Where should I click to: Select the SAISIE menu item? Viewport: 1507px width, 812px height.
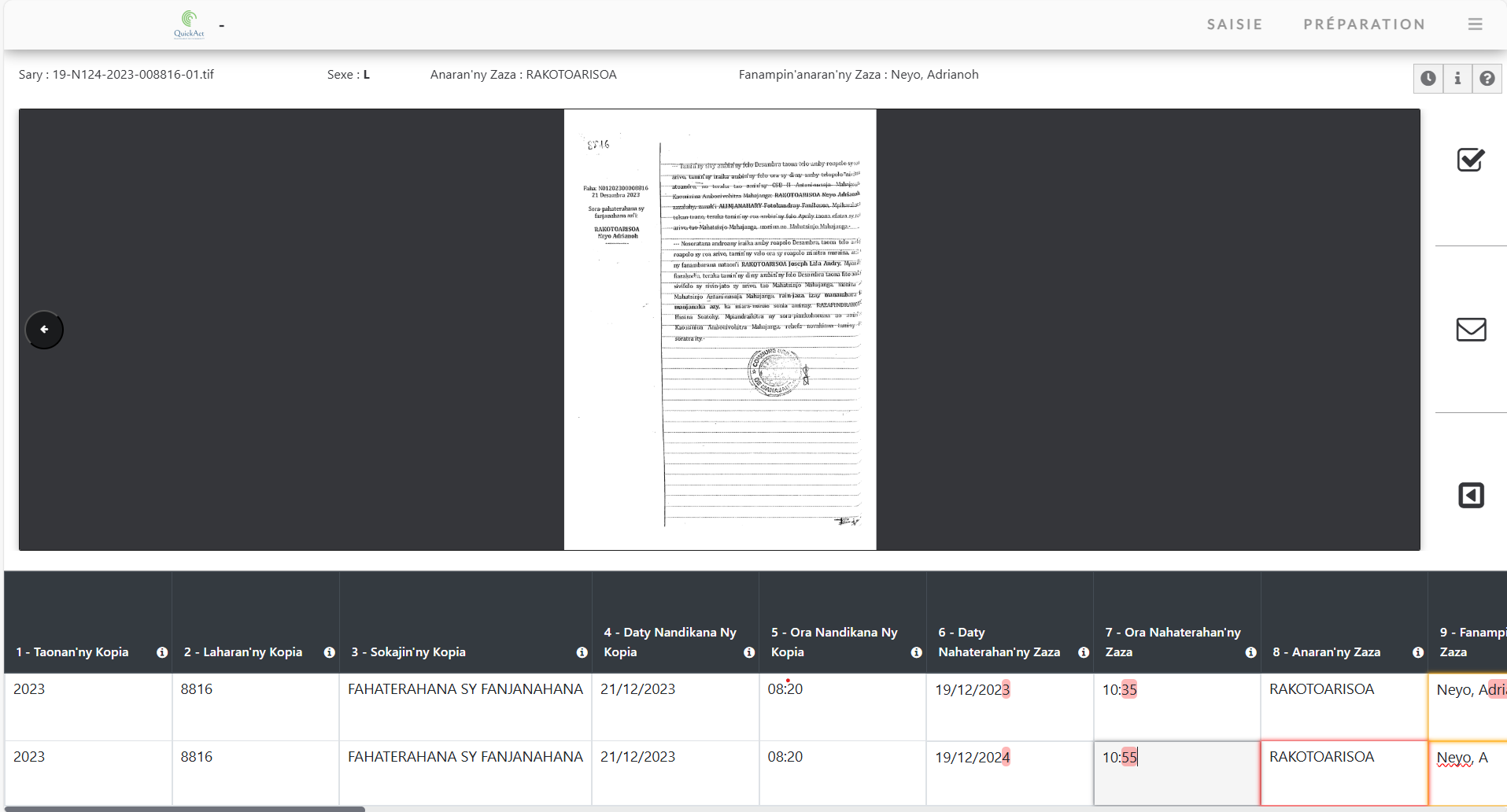(1233, 24)
